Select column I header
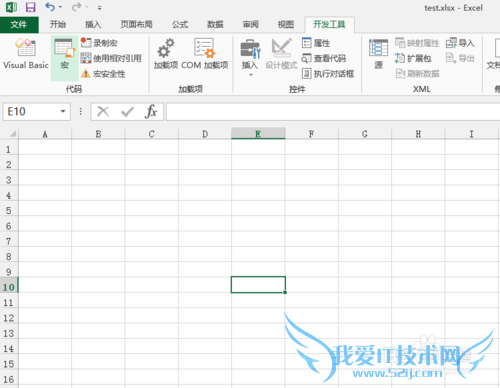Viewport: 500px width, 388px height. (471, 134)
